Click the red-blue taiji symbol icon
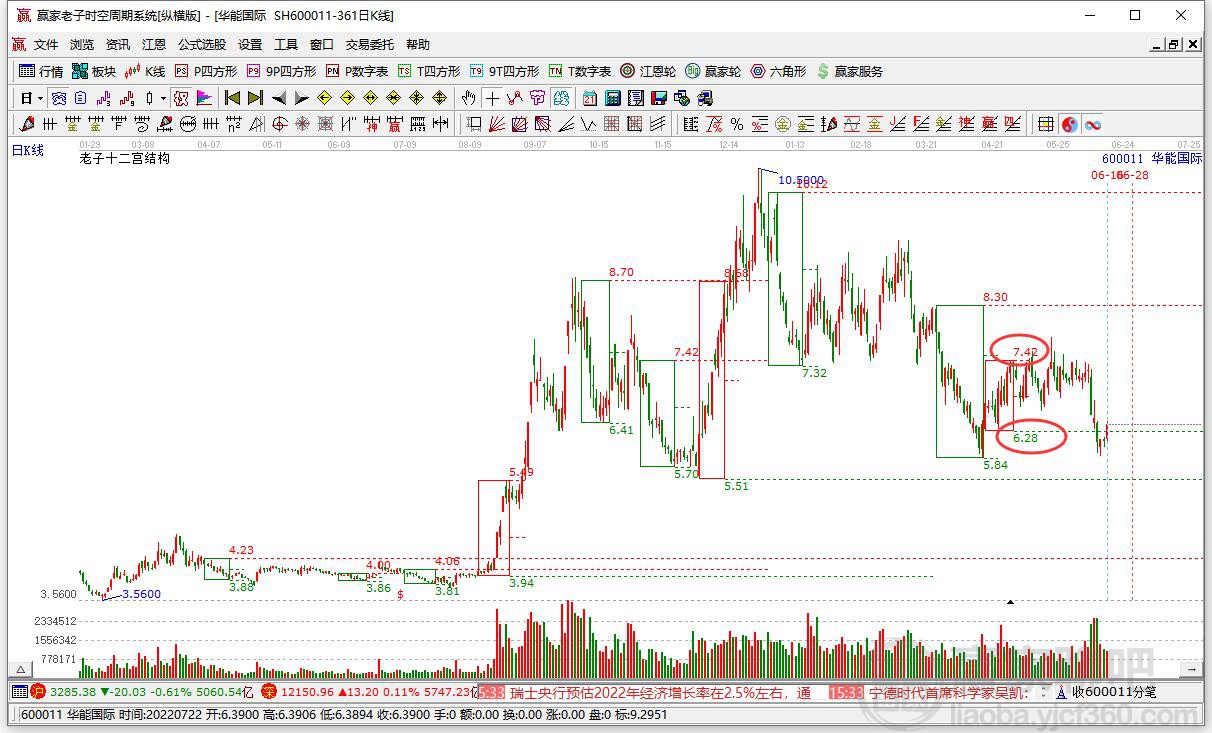1212x733 pixels. point(1070,124)
